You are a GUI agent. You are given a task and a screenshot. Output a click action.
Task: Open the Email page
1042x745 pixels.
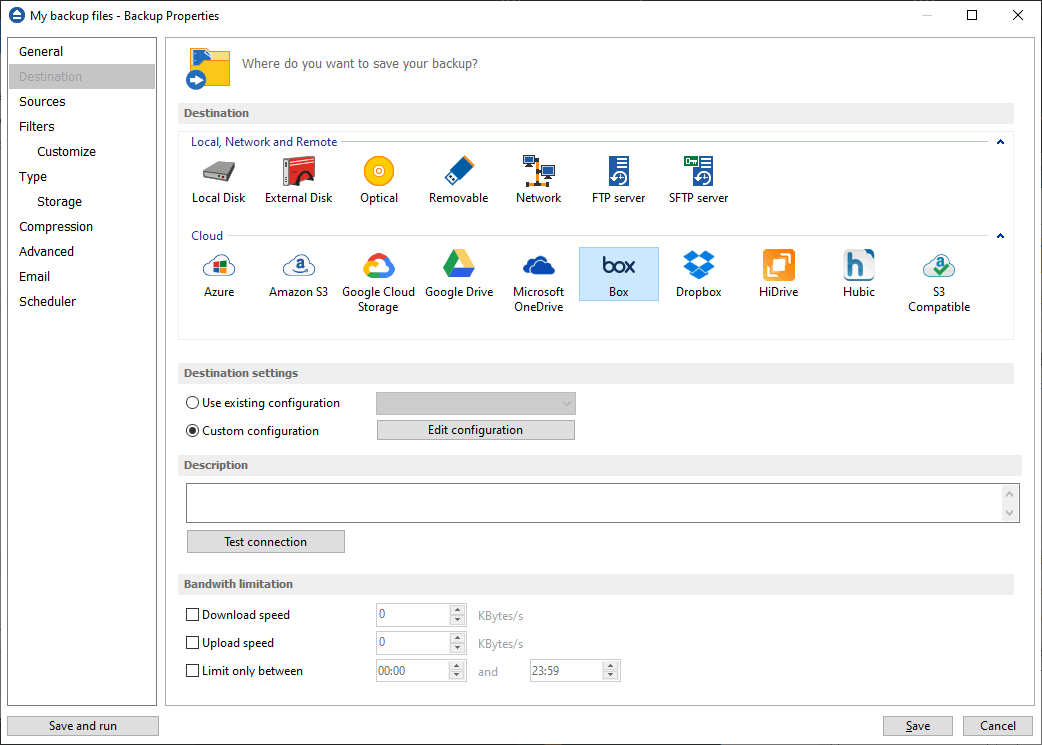point(82,276)
